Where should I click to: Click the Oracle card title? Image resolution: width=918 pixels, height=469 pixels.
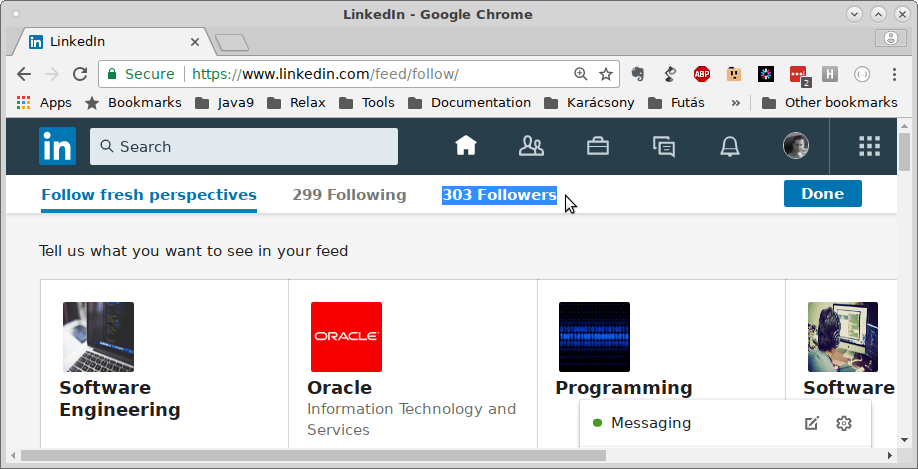(339, 388)
